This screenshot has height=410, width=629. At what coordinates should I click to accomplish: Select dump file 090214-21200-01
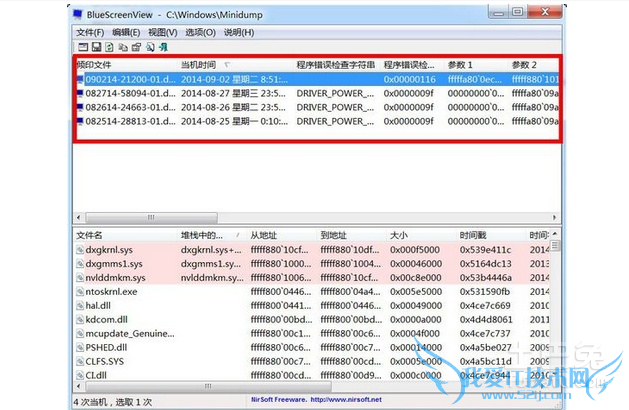tap(130, 79)
